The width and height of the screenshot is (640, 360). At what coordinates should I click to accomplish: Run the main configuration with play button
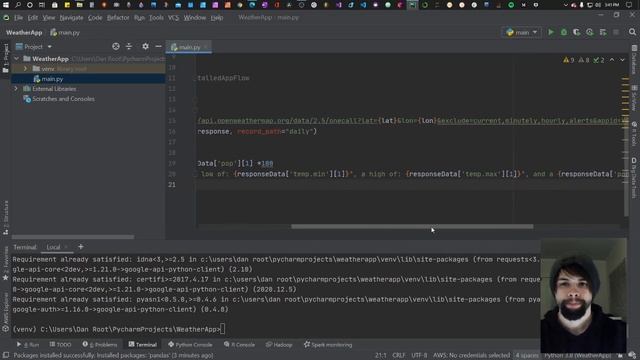551,32
